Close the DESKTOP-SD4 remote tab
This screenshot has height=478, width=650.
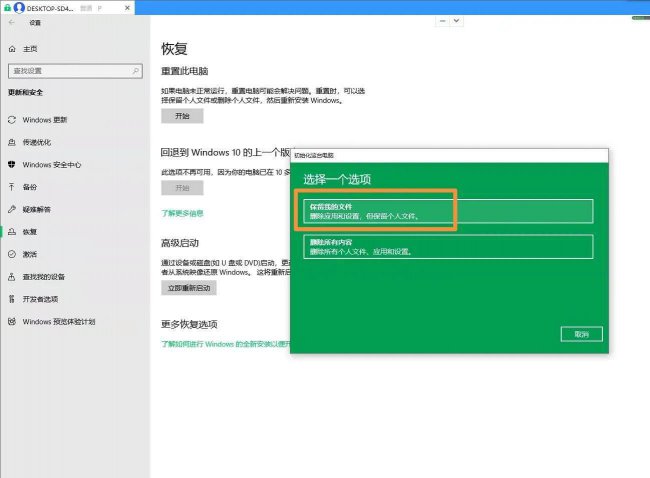tap(127, 8)
